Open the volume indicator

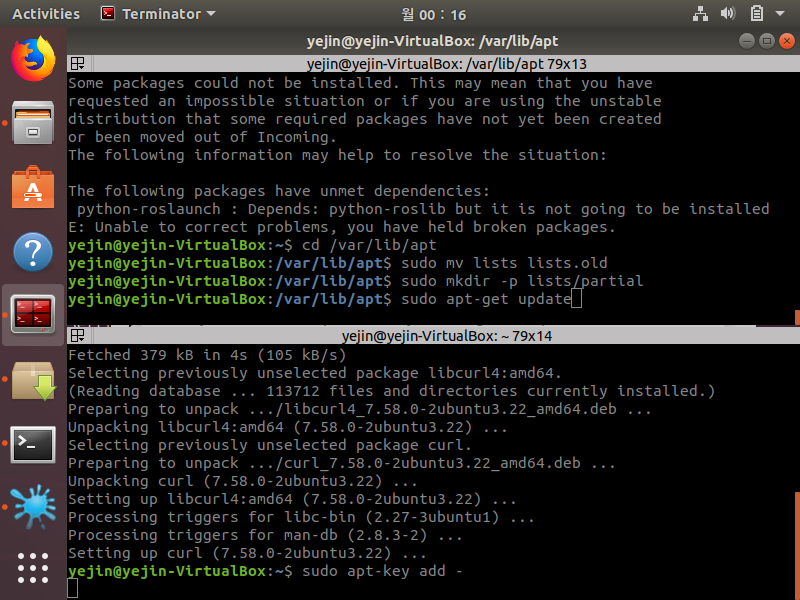click(x=728, y=14)
